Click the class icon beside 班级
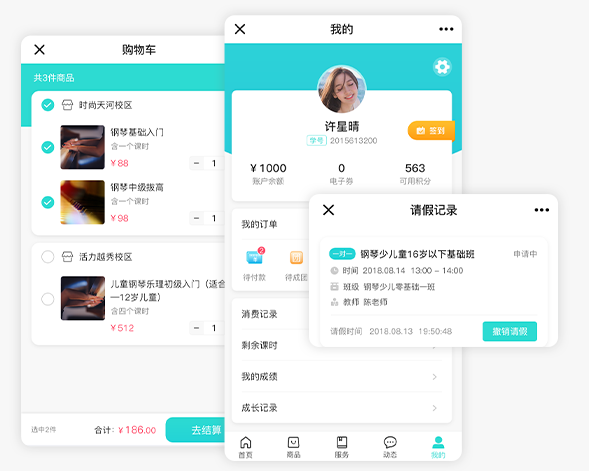589x471 pixels. coord(334,287)
